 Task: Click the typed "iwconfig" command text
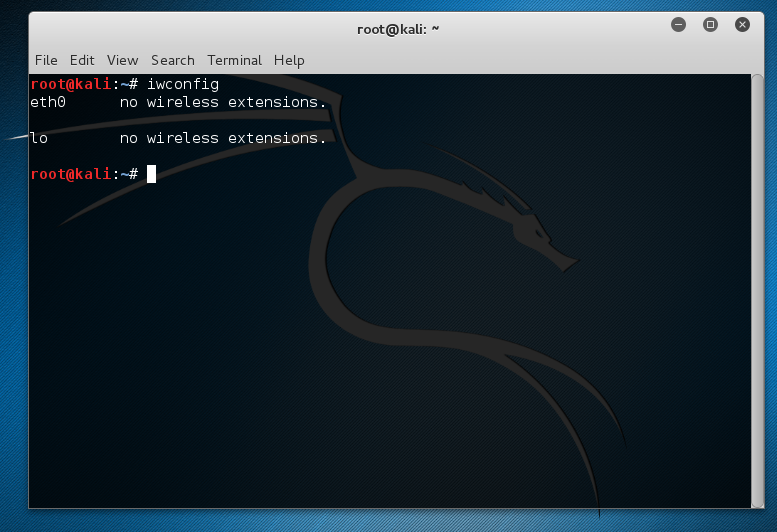click(x=183, y=84)
